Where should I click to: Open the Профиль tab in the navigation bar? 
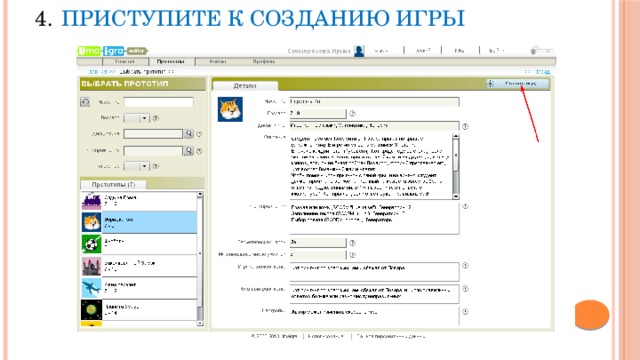264,62
